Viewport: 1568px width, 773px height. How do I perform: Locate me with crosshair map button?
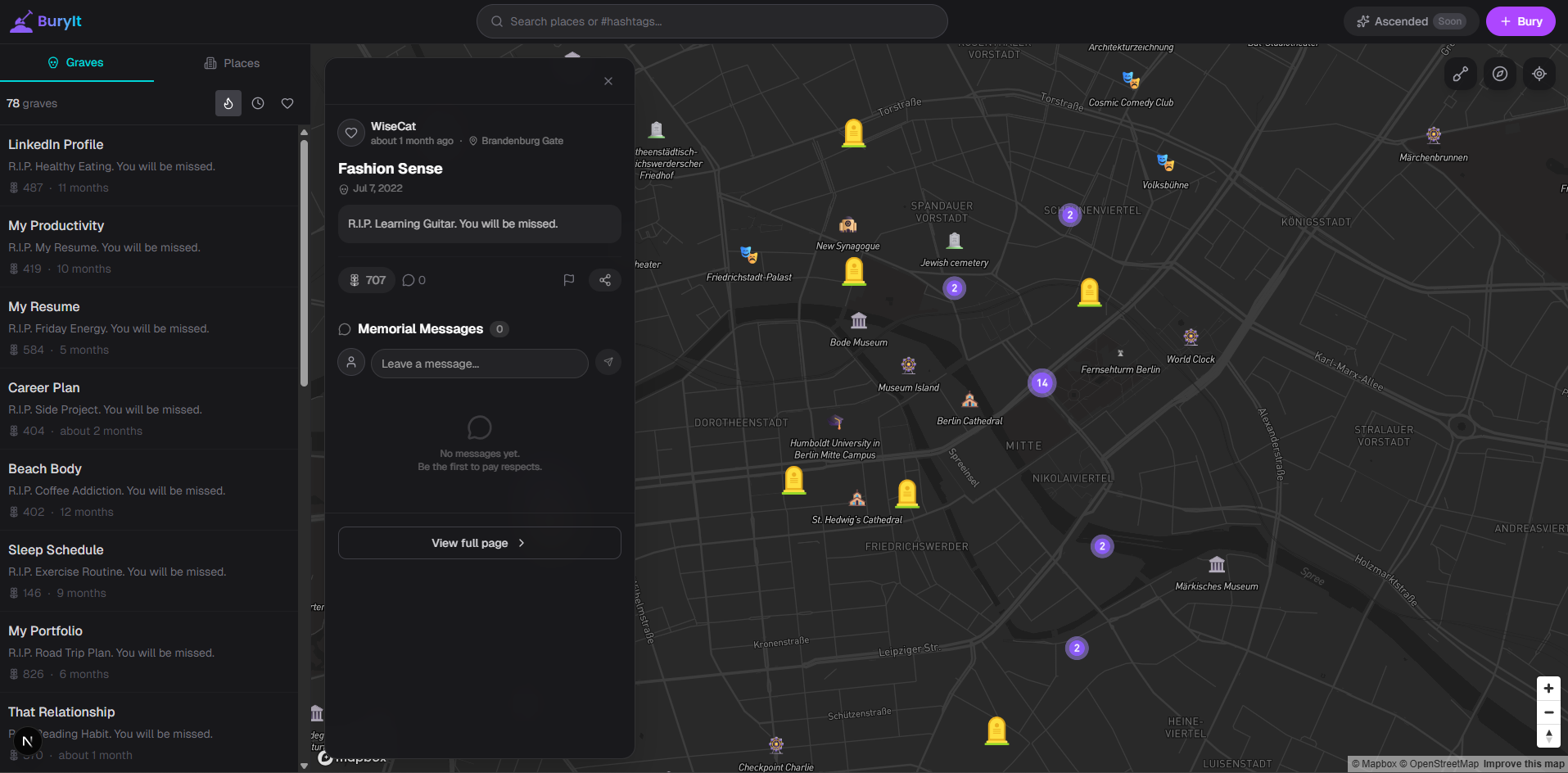coord(1539,75)
